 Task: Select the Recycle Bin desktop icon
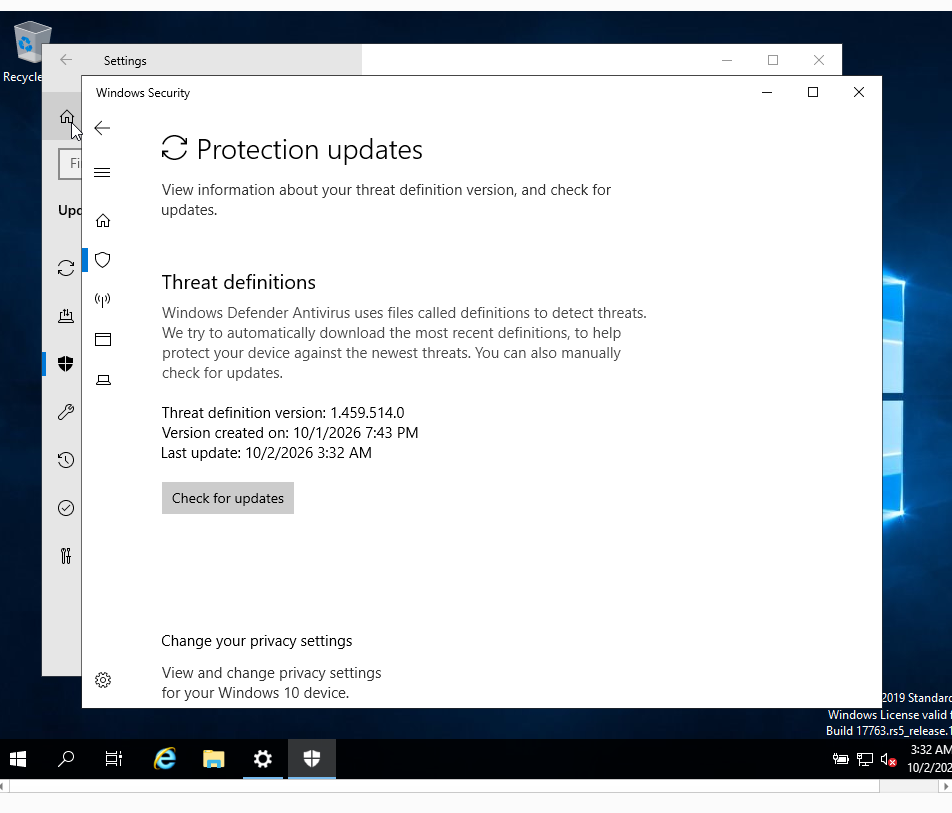26,52
